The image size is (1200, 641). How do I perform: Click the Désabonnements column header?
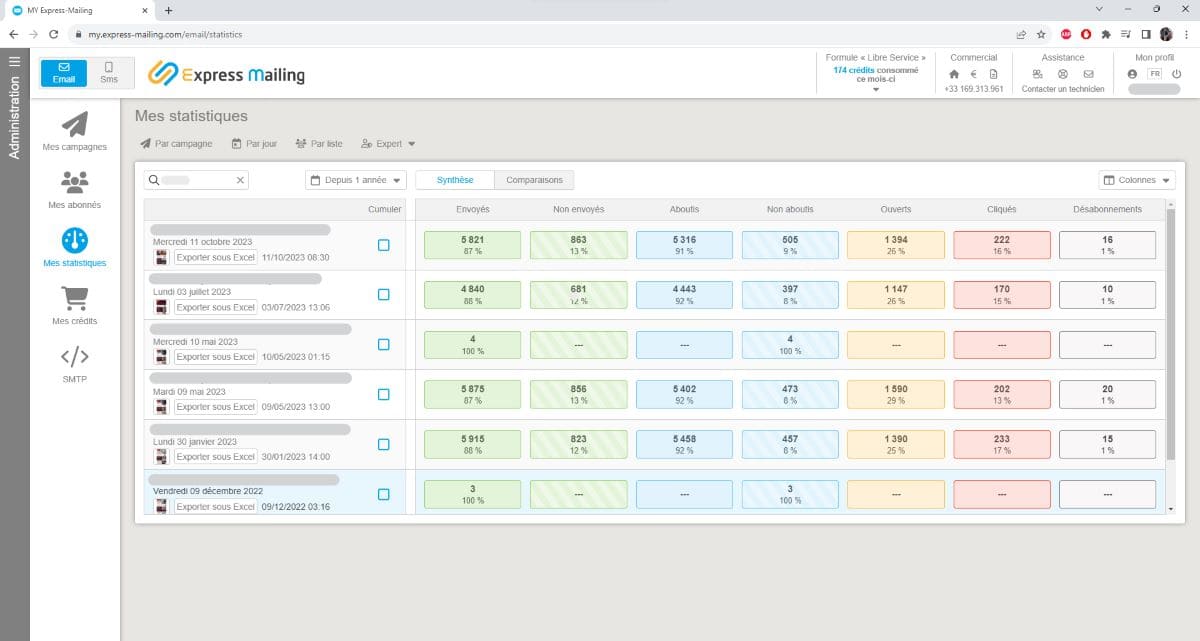(1107, 209)
